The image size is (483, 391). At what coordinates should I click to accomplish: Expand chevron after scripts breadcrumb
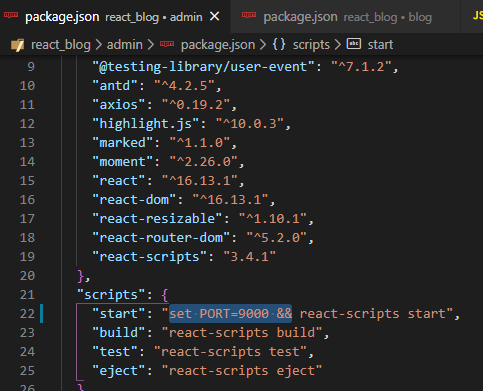click(338, 45)
